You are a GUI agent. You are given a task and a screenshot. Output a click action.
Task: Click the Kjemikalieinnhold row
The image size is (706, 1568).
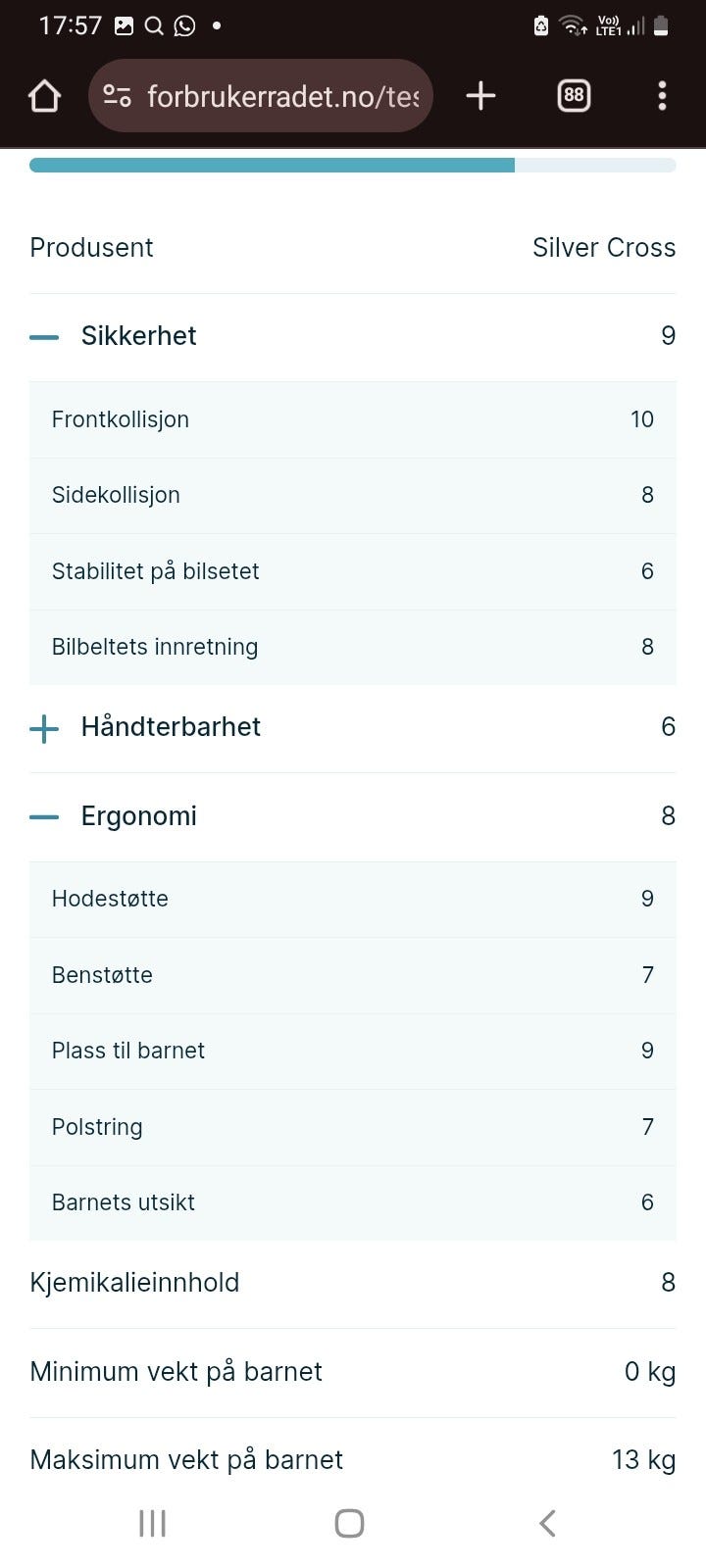click(x=353, y=1282)
